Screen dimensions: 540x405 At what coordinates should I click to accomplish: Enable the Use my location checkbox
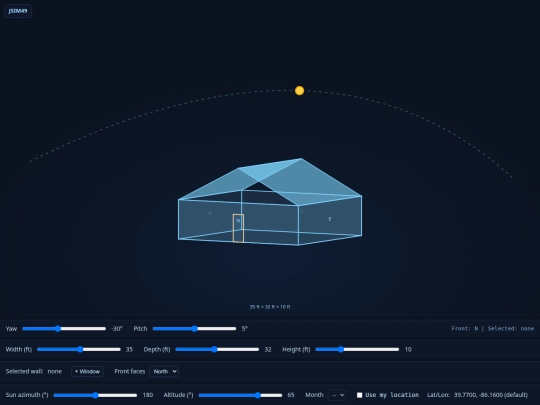[x=360, y=395]
